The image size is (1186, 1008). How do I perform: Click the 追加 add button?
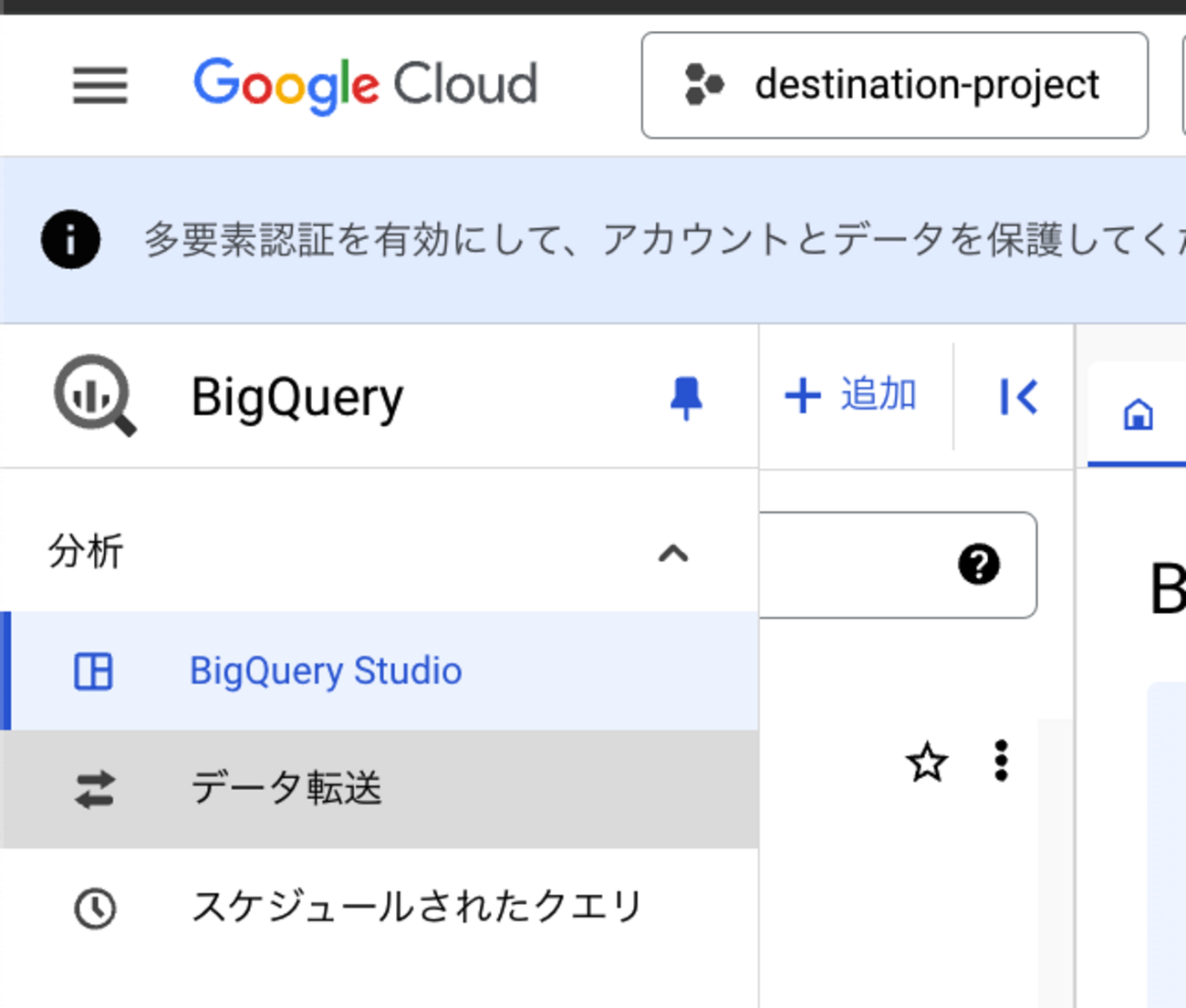click(x=851, y=396)
